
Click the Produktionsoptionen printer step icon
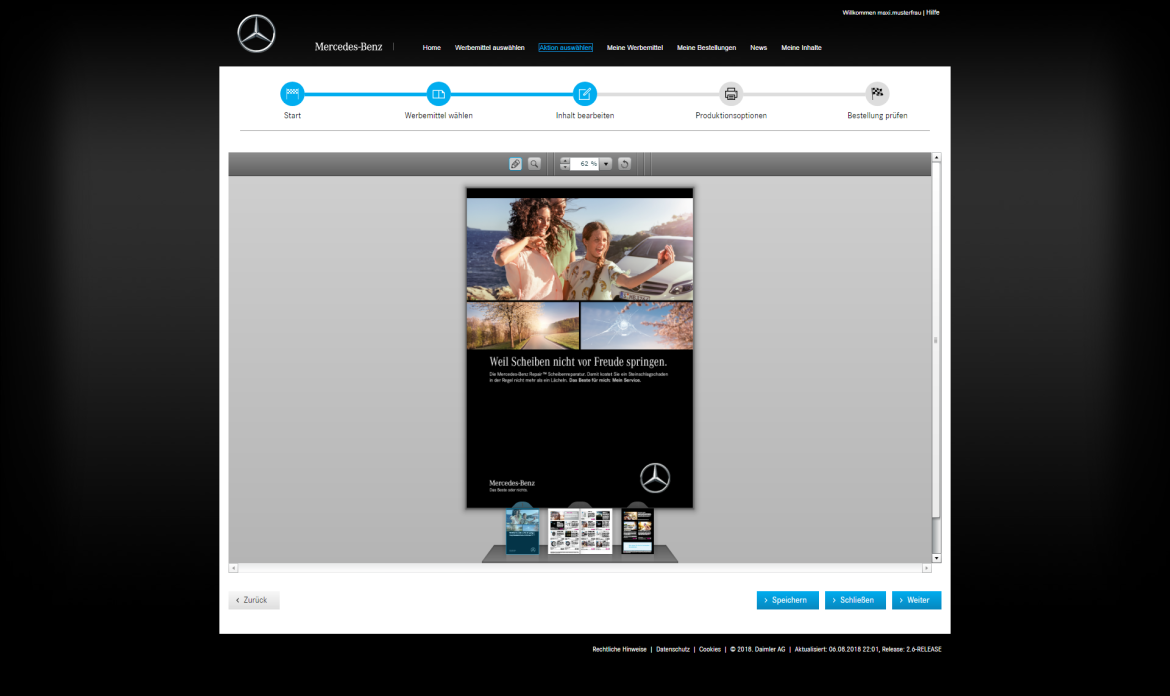731,94
